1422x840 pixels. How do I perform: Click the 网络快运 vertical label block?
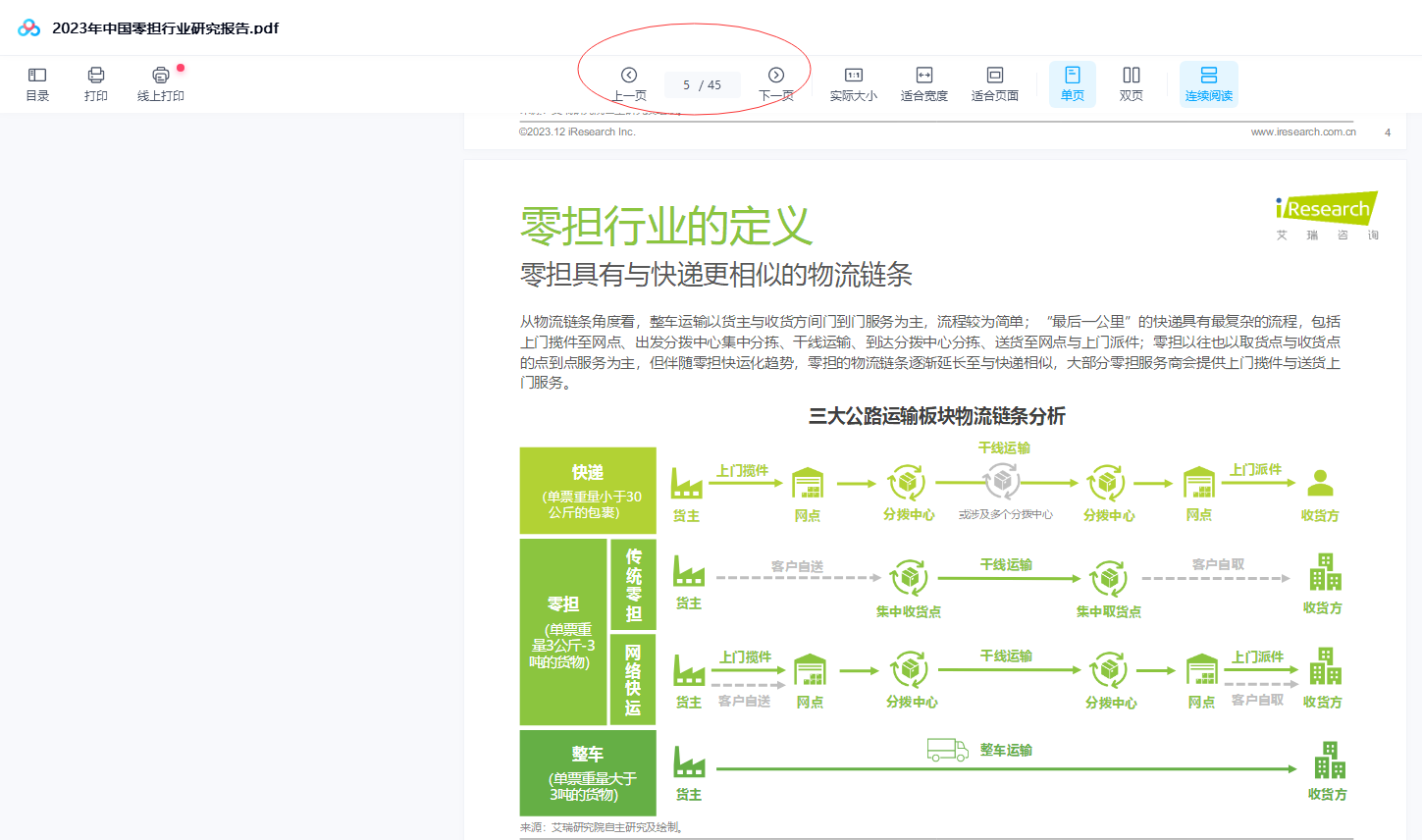point(633,680)
